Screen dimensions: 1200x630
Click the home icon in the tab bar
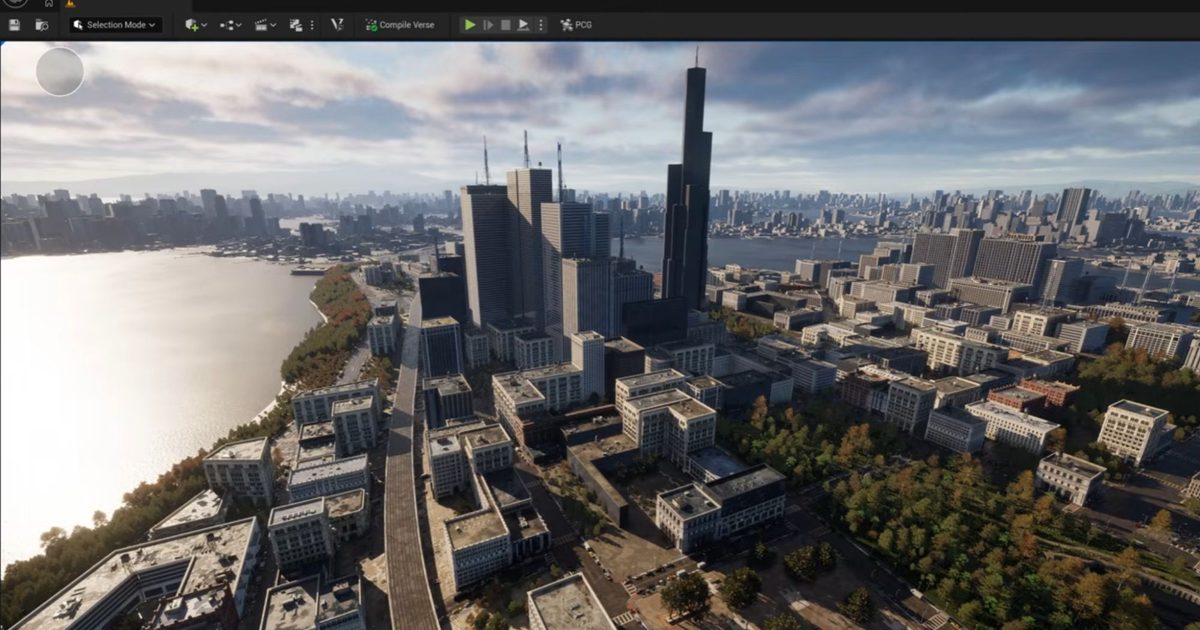click(48, 3)
